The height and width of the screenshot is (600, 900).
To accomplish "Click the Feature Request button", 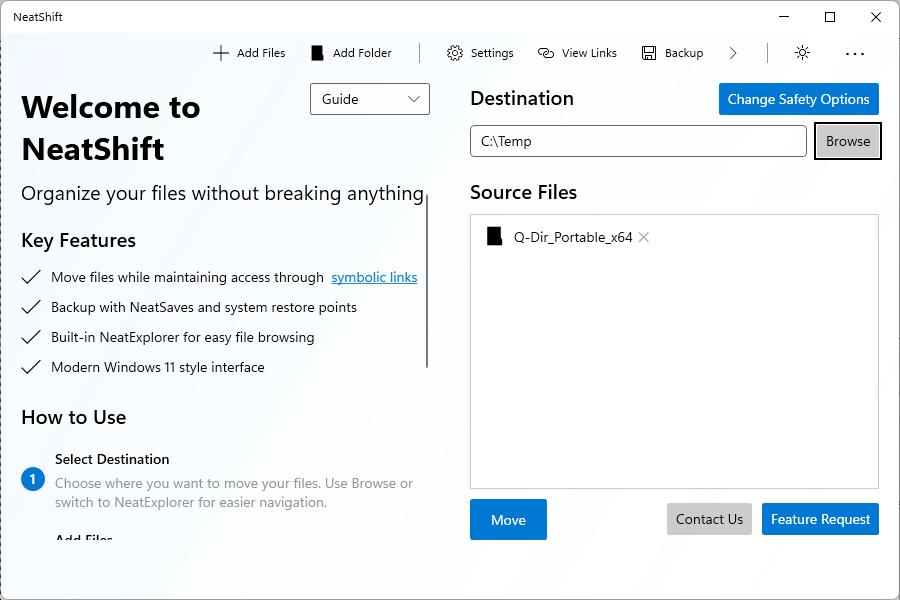I will (820, 519).
